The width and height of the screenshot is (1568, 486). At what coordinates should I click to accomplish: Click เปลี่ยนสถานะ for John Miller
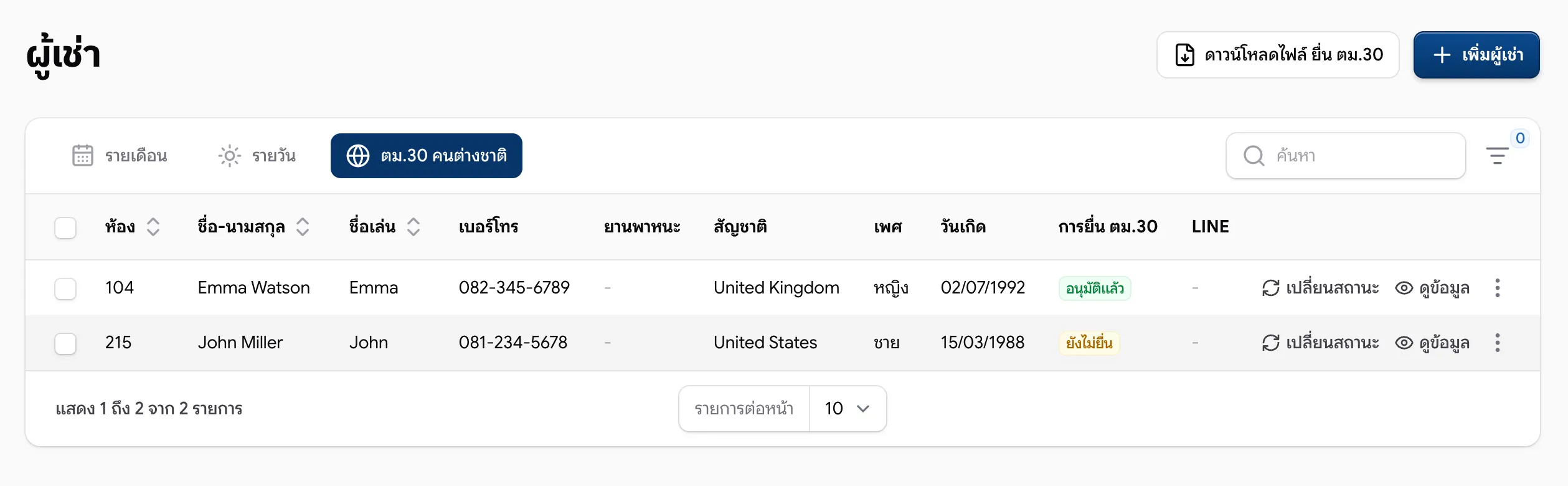(1320, 343)
